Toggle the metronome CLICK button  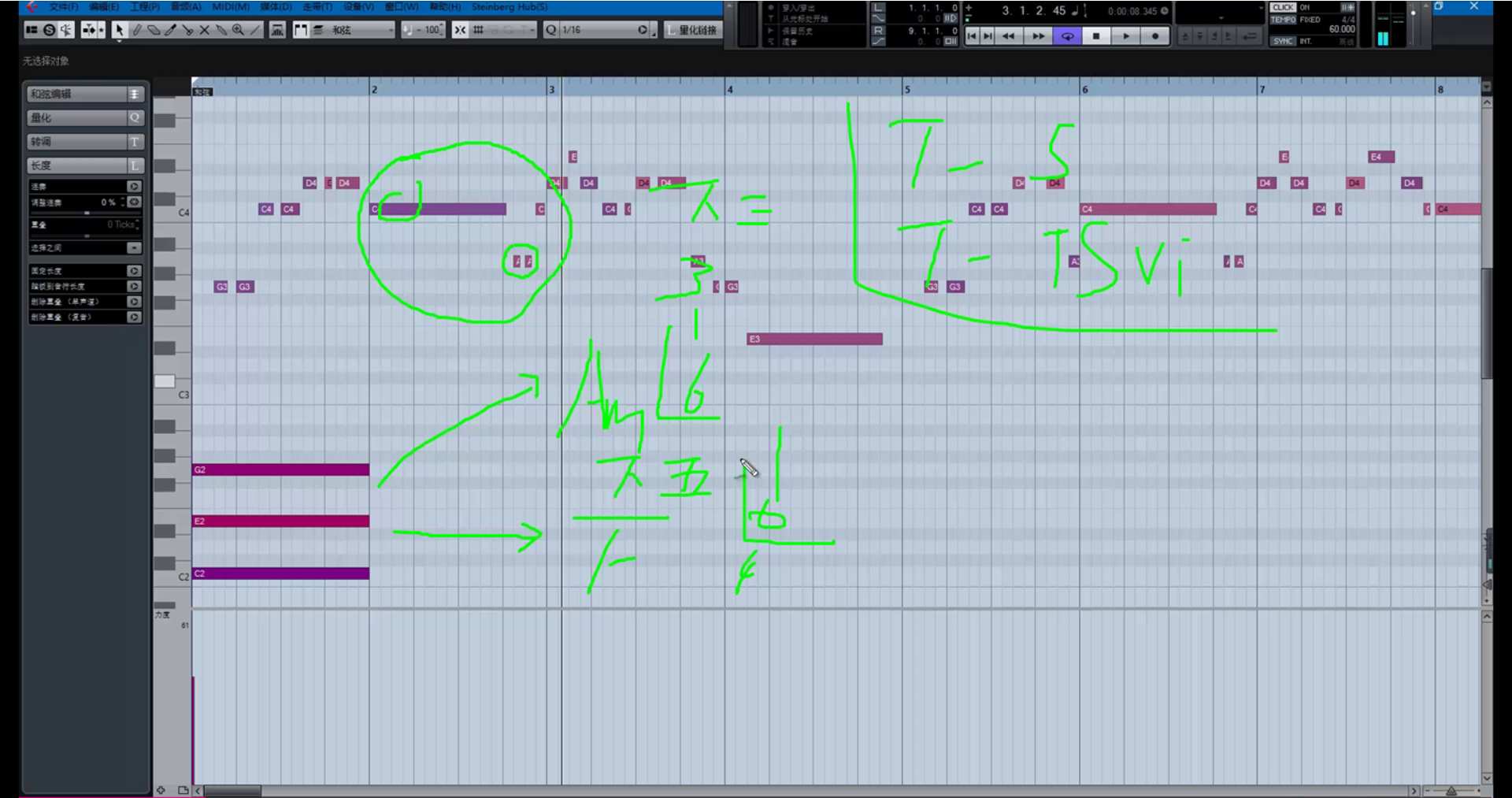[1283, 8]
